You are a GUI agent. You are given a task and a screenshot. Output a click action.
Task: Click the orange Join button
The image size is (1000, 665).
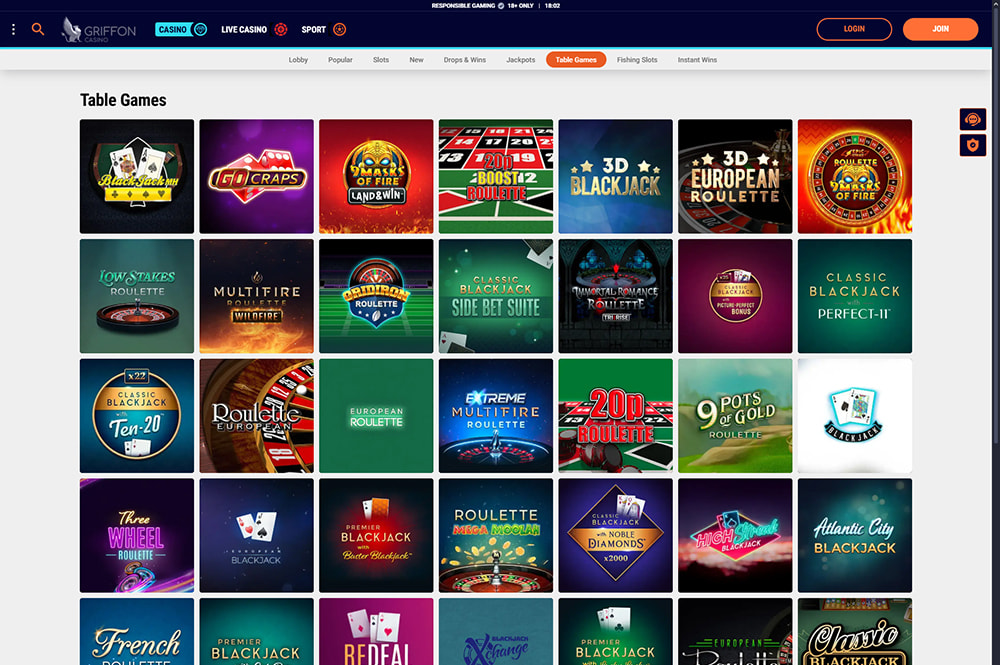(940, 29)
